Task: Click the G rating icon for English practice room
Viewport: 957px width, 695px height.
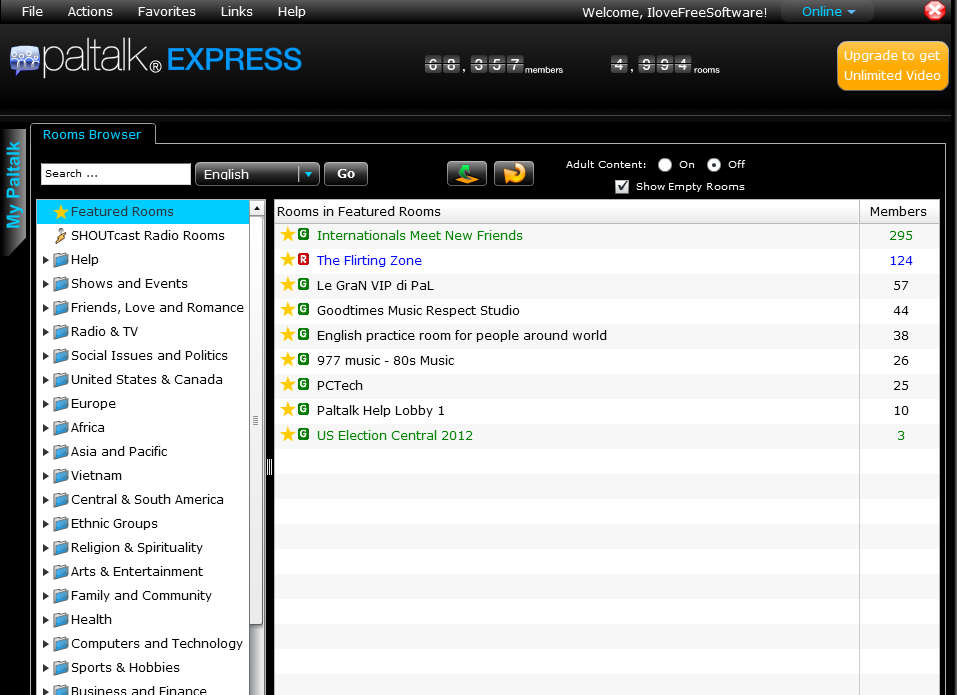Action: click(x=303, y=334)
